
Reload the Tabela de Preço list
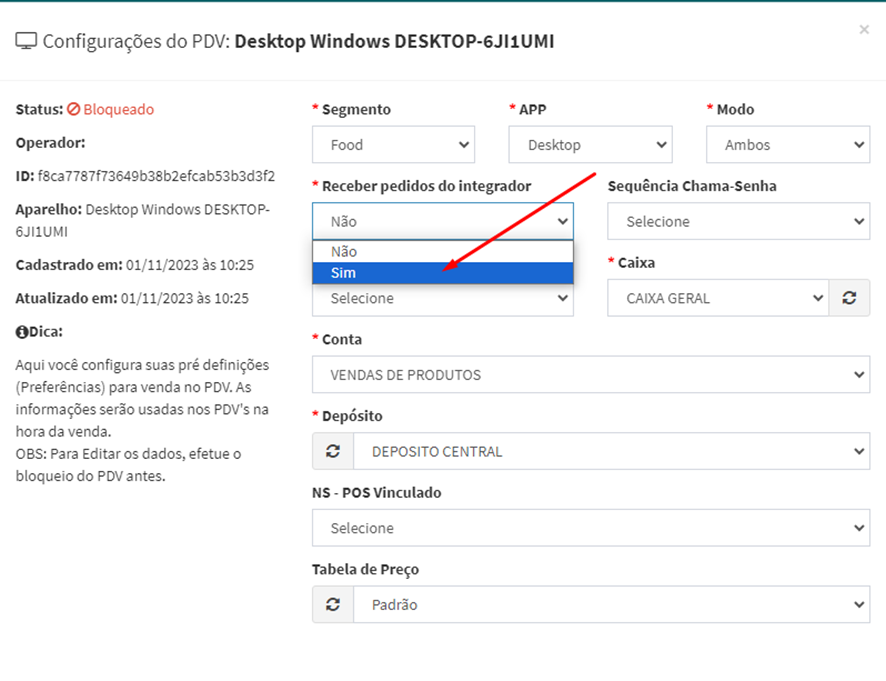pyautogui.click(x=333, y=605)
